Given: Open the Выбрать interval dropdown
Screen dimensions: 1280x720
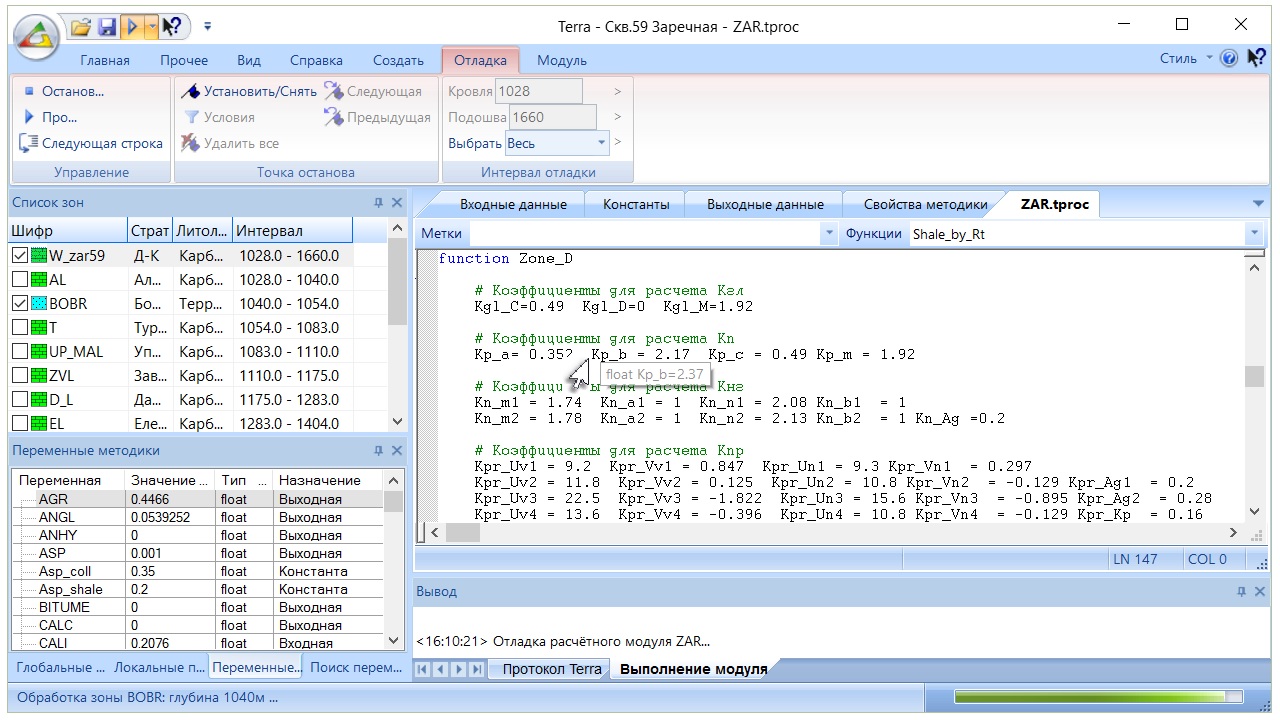Looking at the screenshot, I should pyautogui.click(x=601, y=143).
